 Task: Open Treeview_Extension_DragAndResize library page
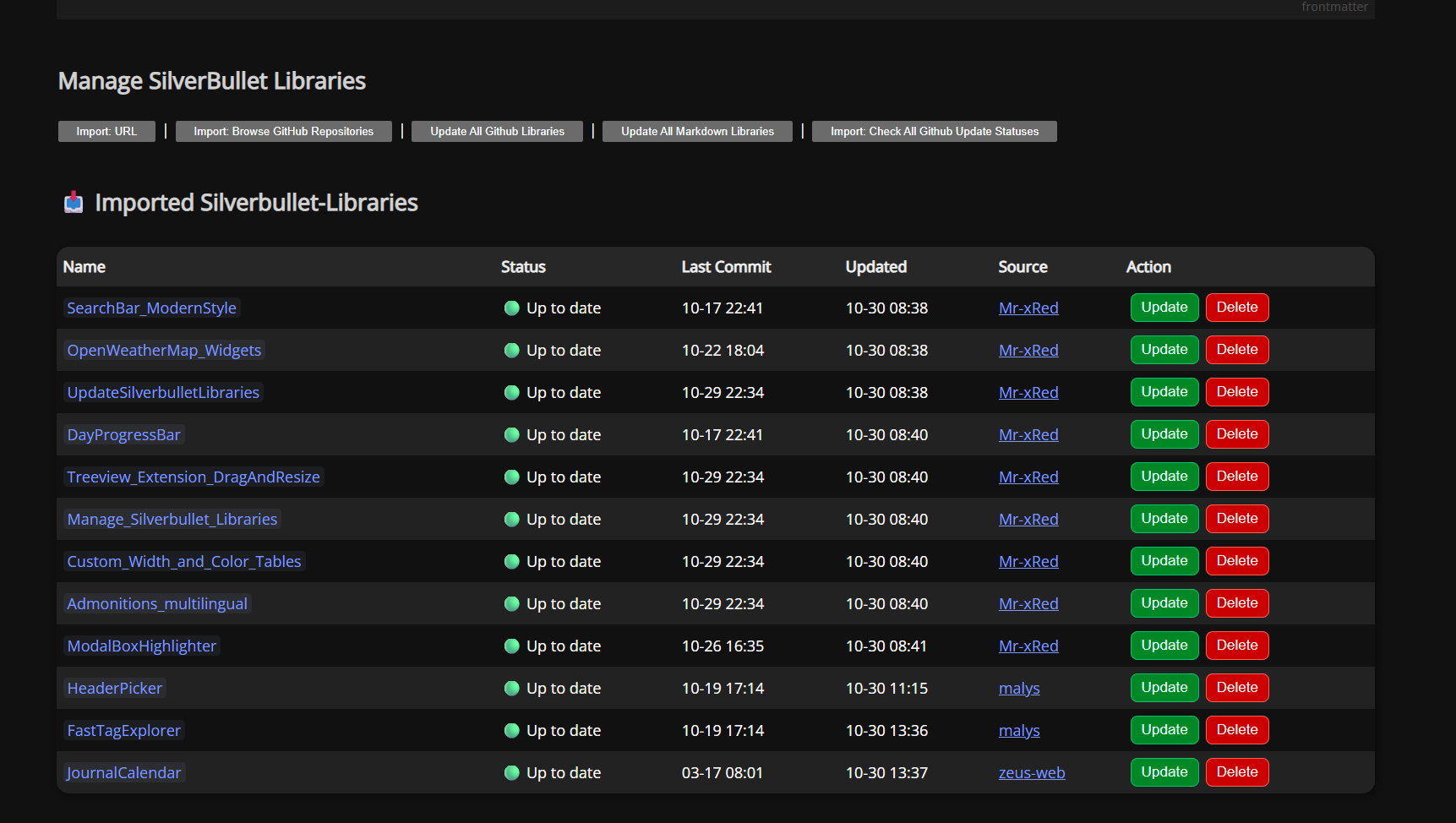(x=194, y=477)
